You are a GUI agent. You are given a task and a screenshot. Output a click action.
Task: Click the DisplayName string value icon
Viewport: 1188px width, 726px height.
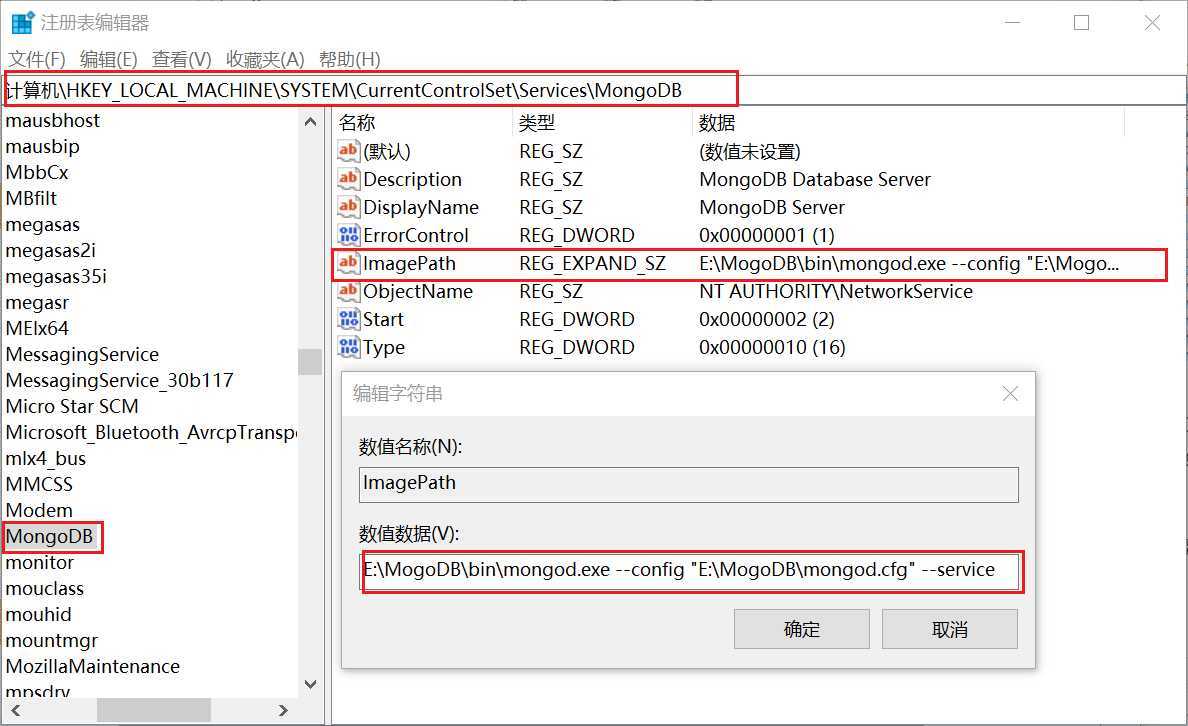point(348,207)
